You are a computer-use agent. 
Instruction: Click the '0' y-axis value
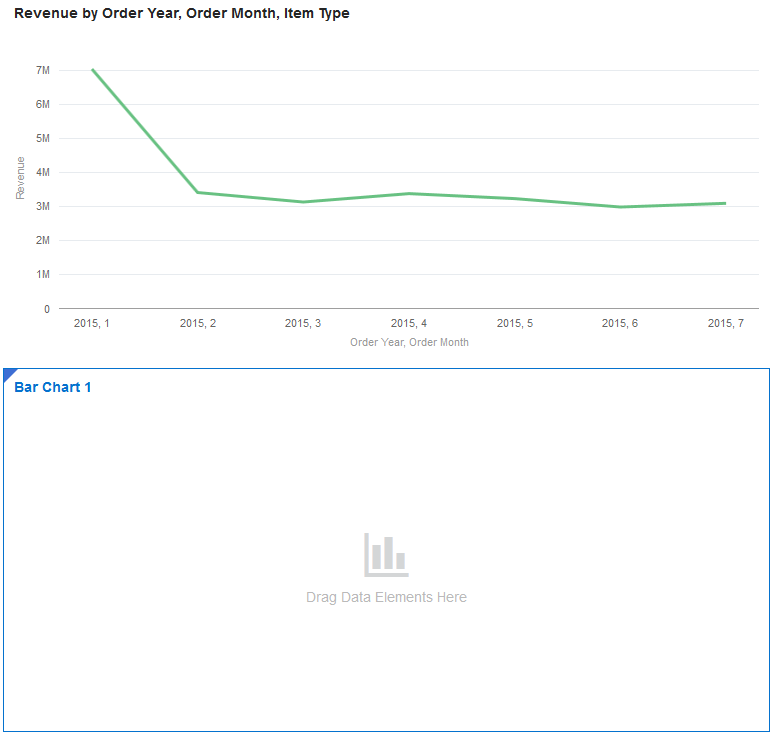coord(47,310)
